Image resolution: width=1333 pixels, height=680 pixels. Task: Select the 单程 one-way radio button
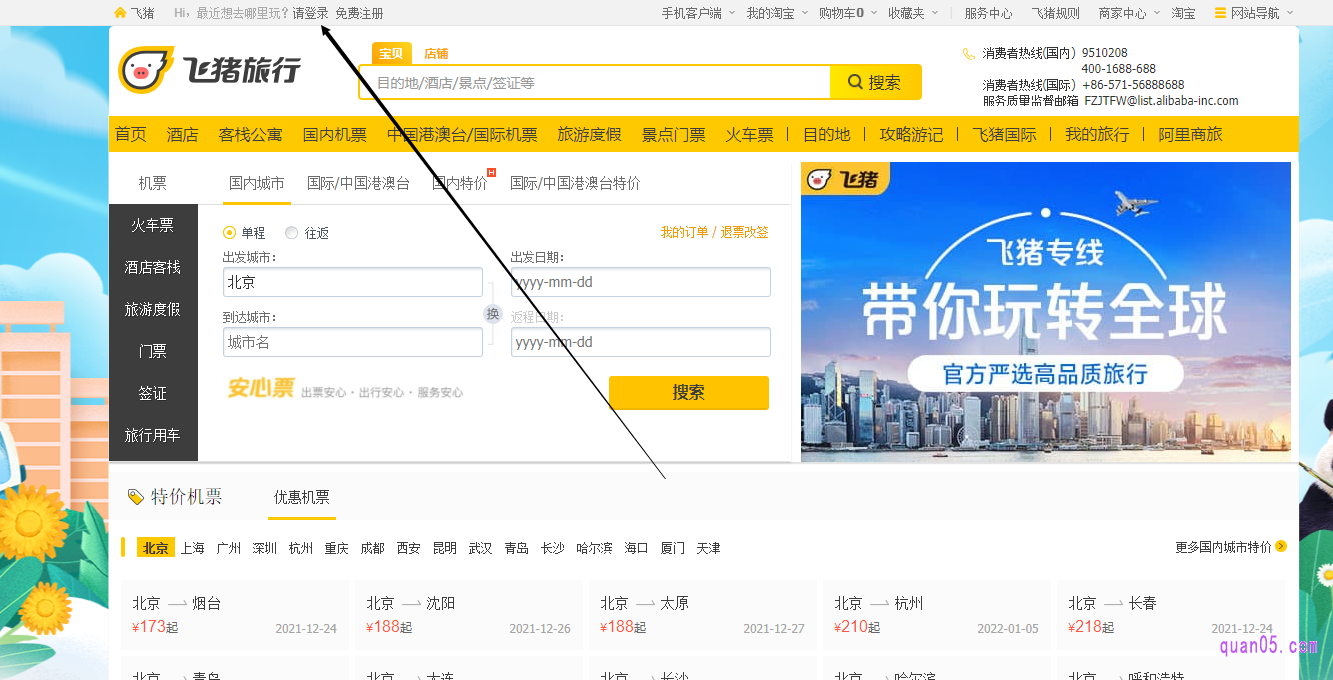click(x=229, y=233)
